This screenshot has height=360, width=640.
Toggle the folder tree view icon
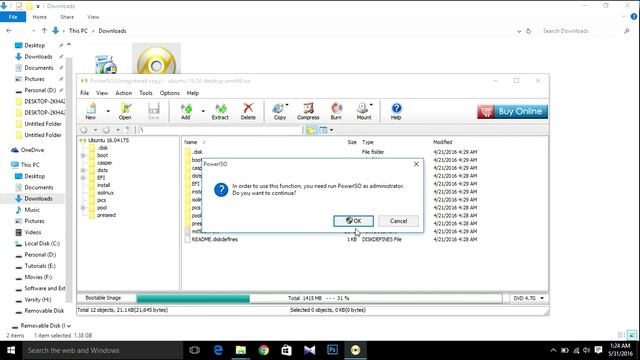(310, 130)
